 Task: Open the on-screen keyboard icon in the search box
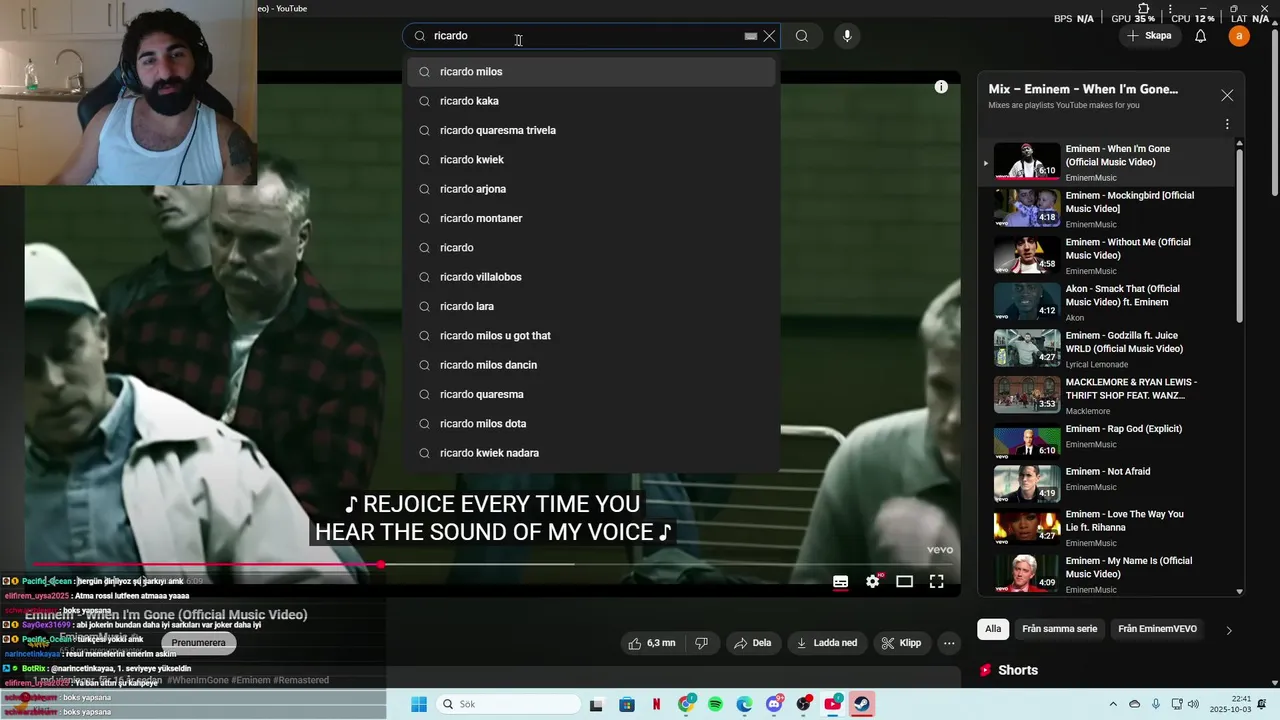click(x=751, y=36)
